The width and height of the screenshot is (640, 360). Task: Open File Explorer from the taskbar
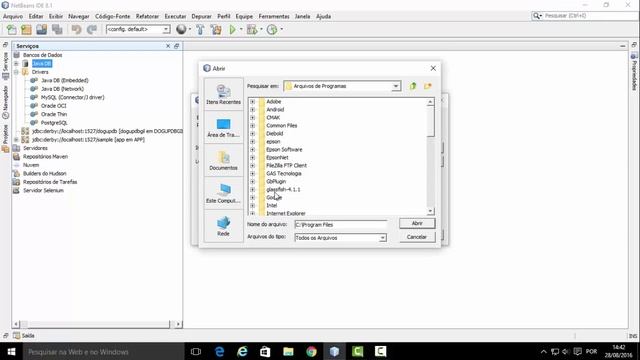(289, 351)
